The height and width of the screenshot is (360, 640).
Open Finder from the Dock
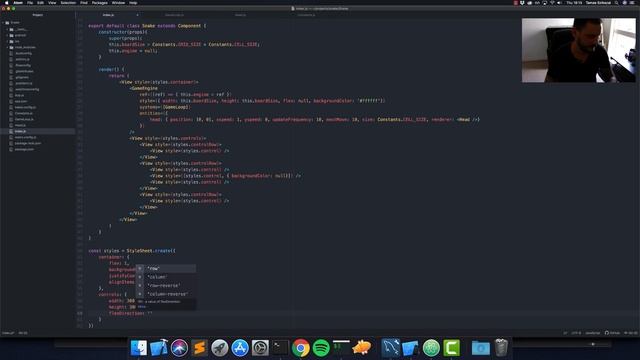pyautogui.click(x=139, y=348)
